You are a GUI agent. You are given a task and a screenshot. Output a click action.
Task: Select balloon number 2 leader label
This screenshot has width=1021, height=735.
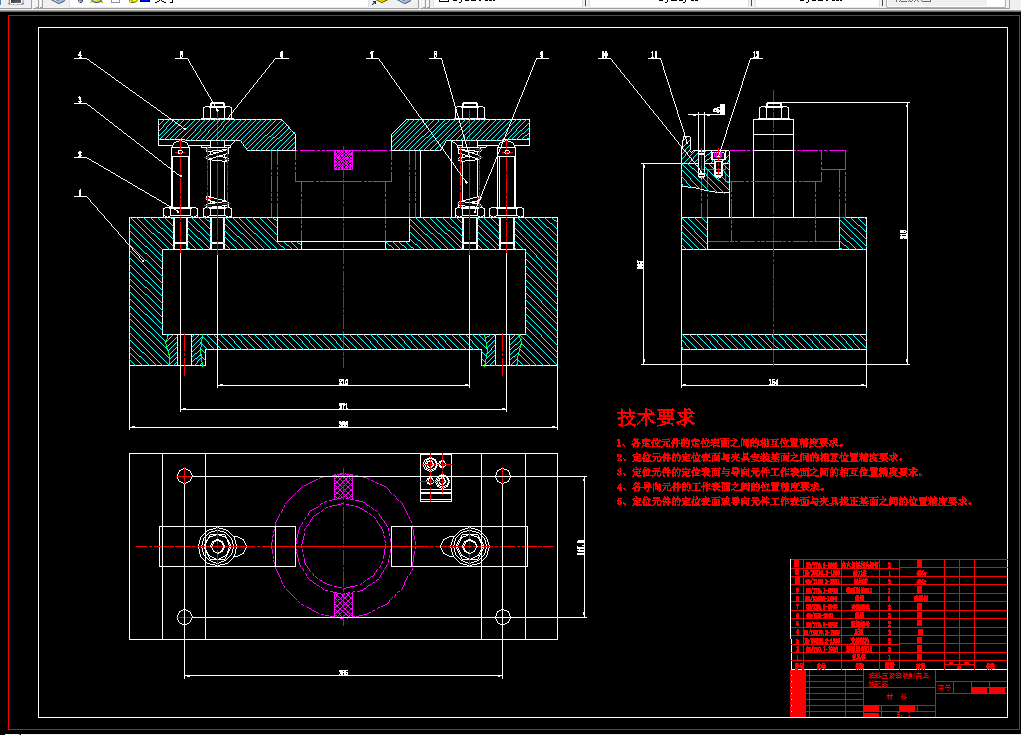click(79, 155)
